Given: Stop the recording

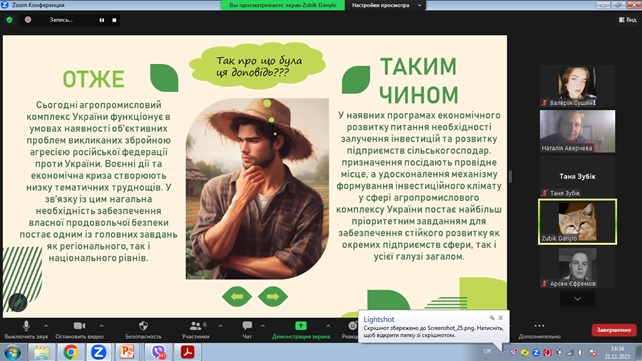Looking at the screenshot, I should click(114, 20).
